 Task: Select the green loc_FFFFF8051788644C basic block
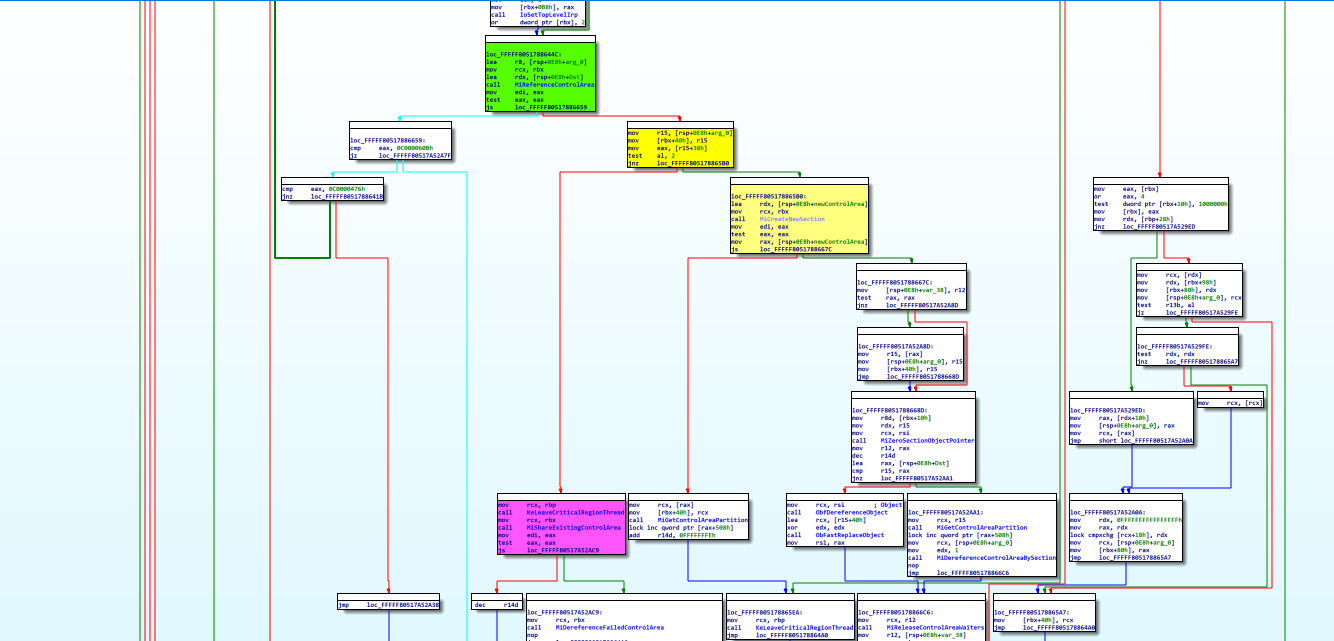(x=540, y=76)
